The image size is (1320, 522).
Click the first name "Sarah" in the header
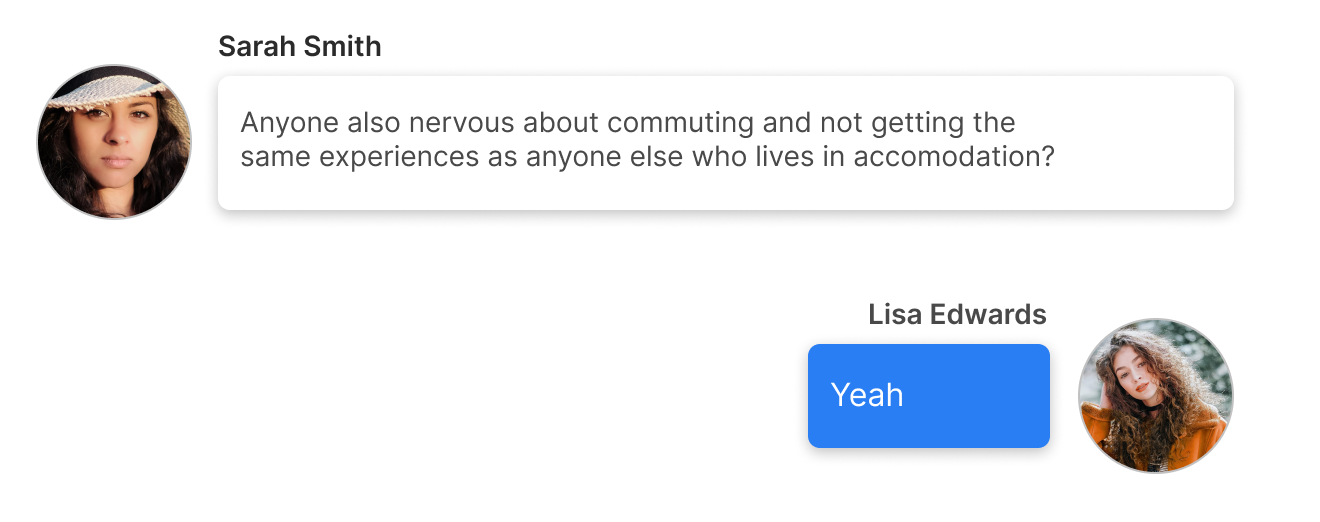click(255, 46)
